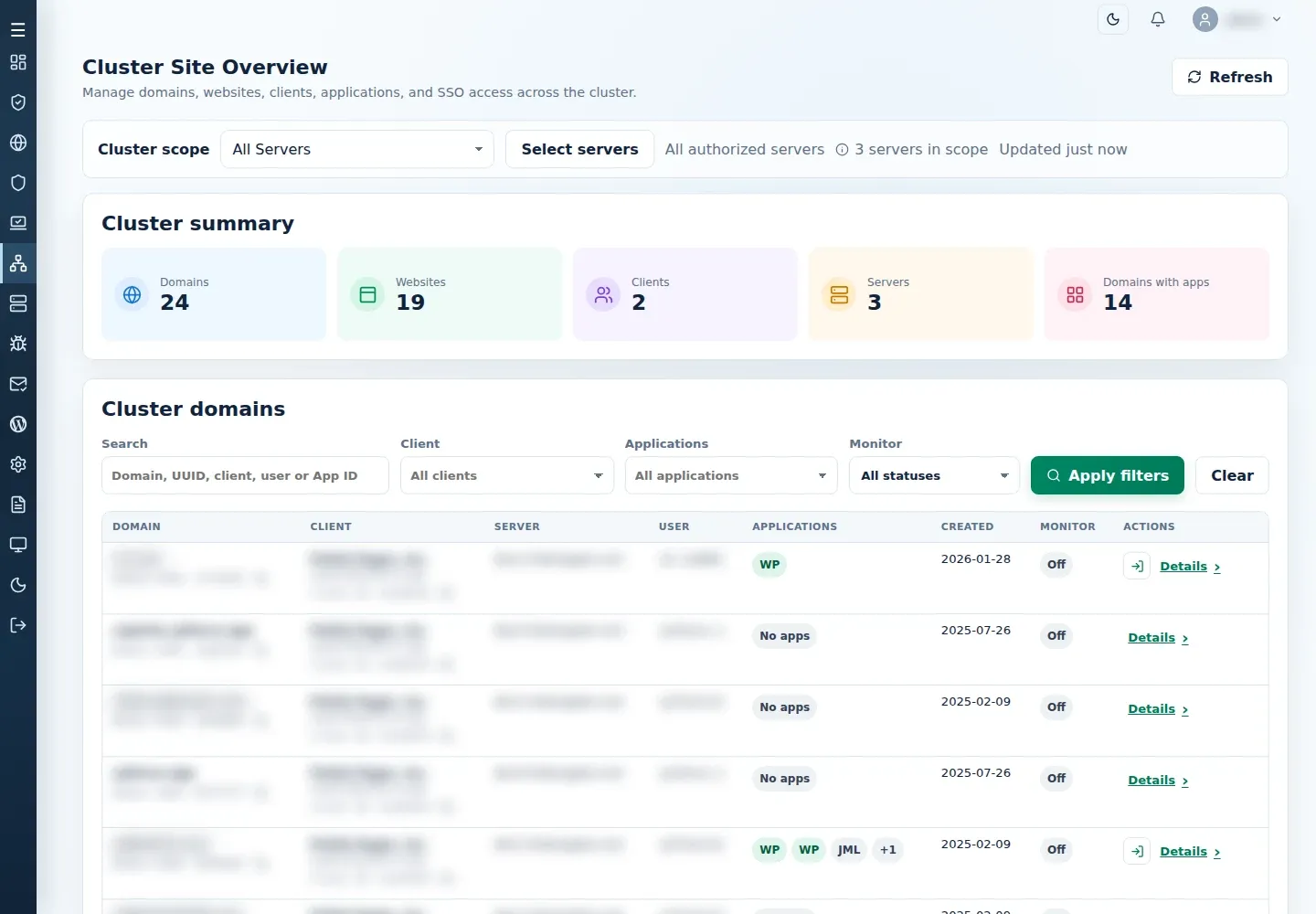Click the "3 servers in scope" text

click(x=921, y=149)
